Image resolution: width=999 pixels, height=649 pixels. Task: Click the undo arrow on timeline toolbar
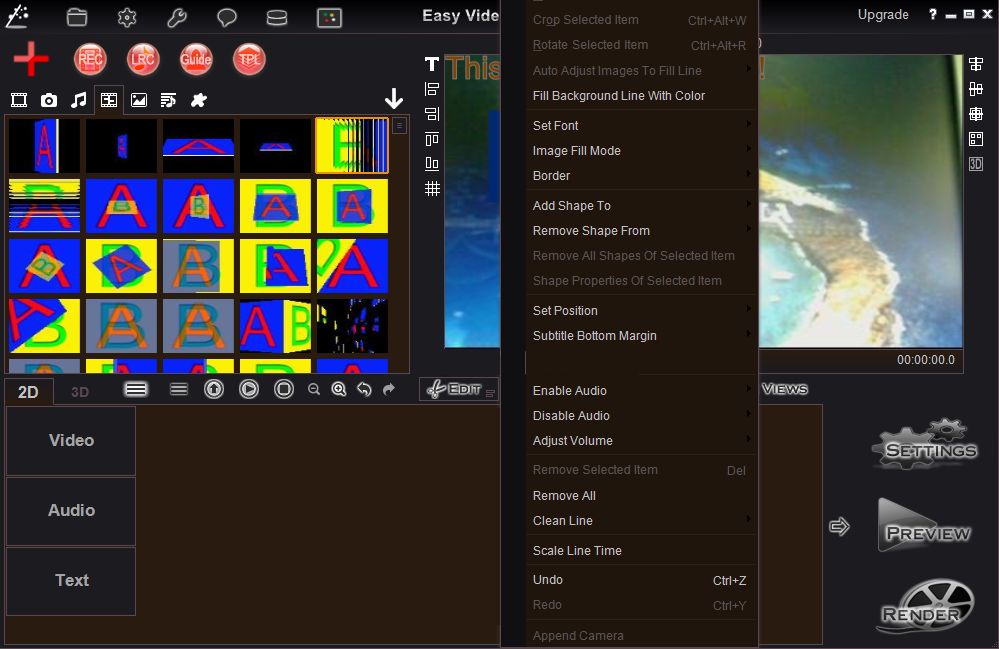(364, 389)
